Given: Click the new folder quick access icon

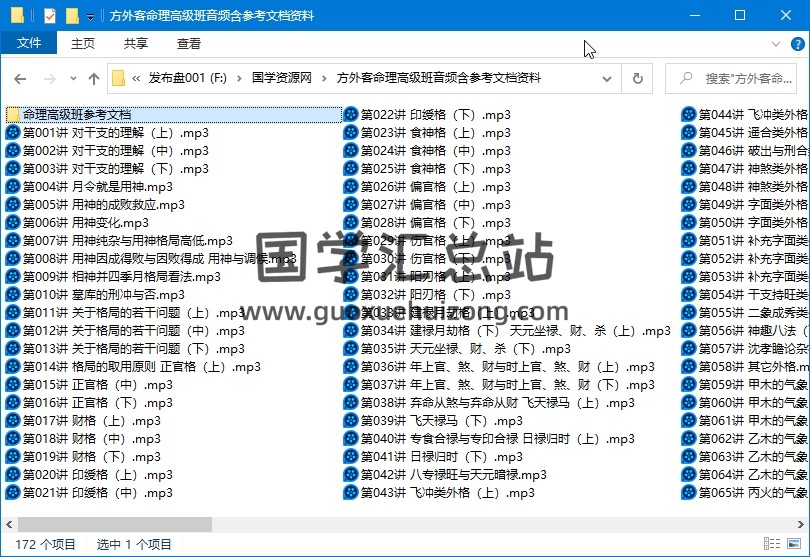Looking at the screenshot, I should tap(72, 16).
